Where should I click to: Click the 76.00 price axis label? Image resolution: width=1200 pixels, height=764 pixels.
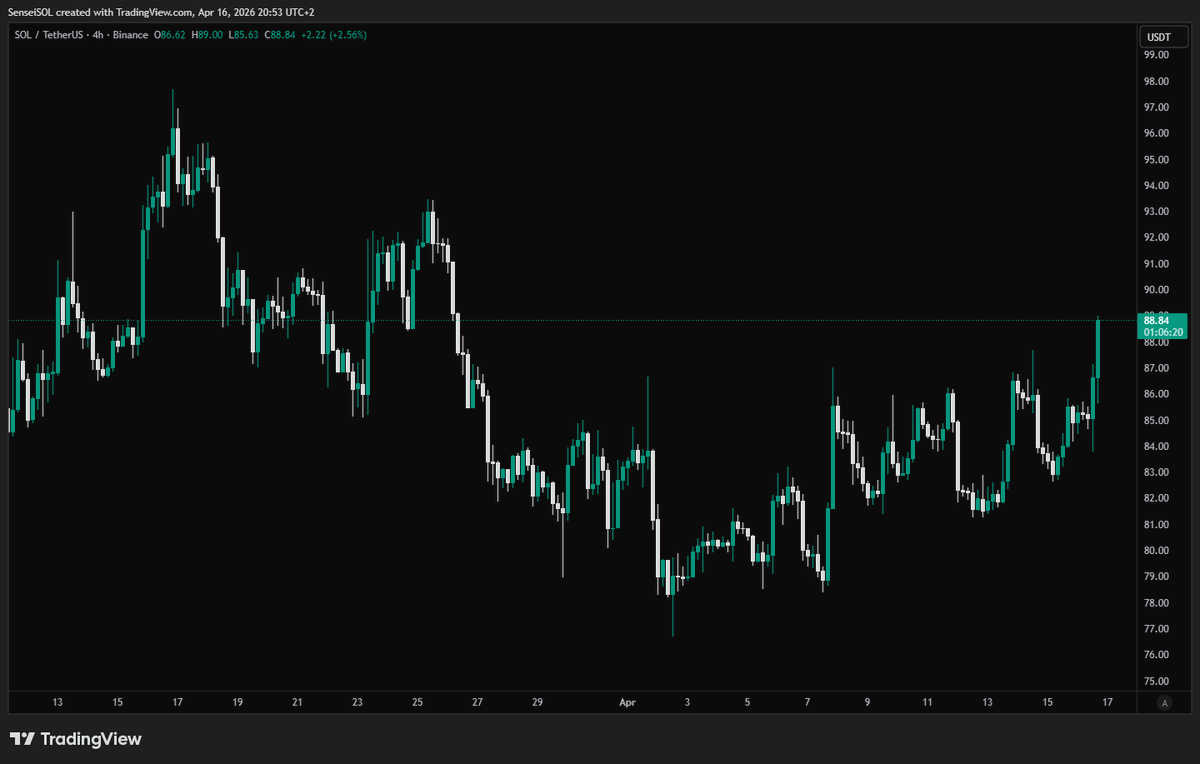click(1157, 654)
